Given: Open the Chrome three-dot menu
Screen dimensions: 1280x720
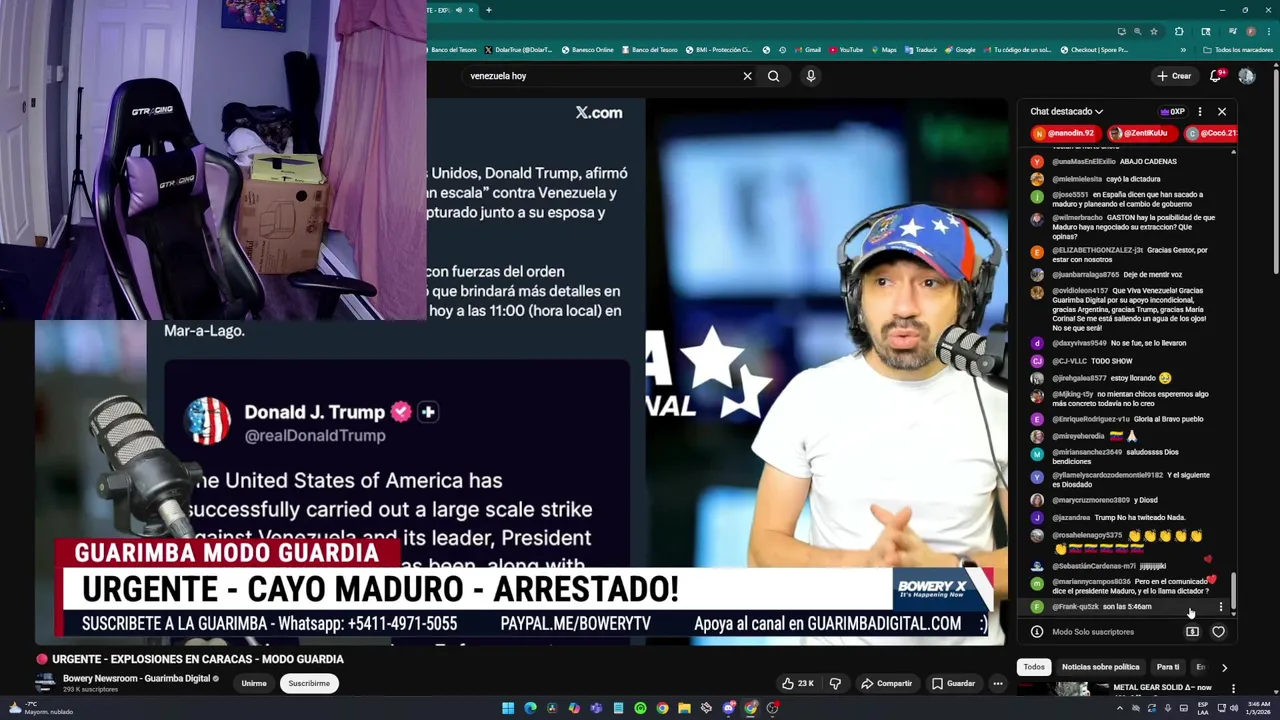Looking at the screenshot, I should [x=1270, y=31].
